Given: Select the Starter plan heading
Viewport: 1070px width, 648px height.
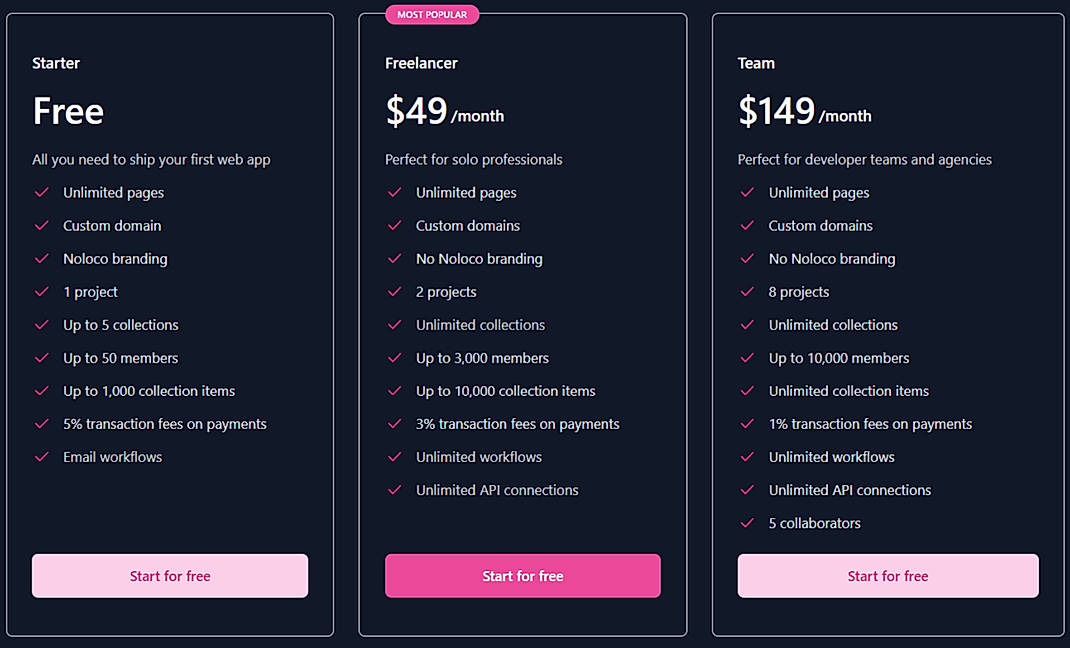Looking at the screenshot, I should [55, 63].
